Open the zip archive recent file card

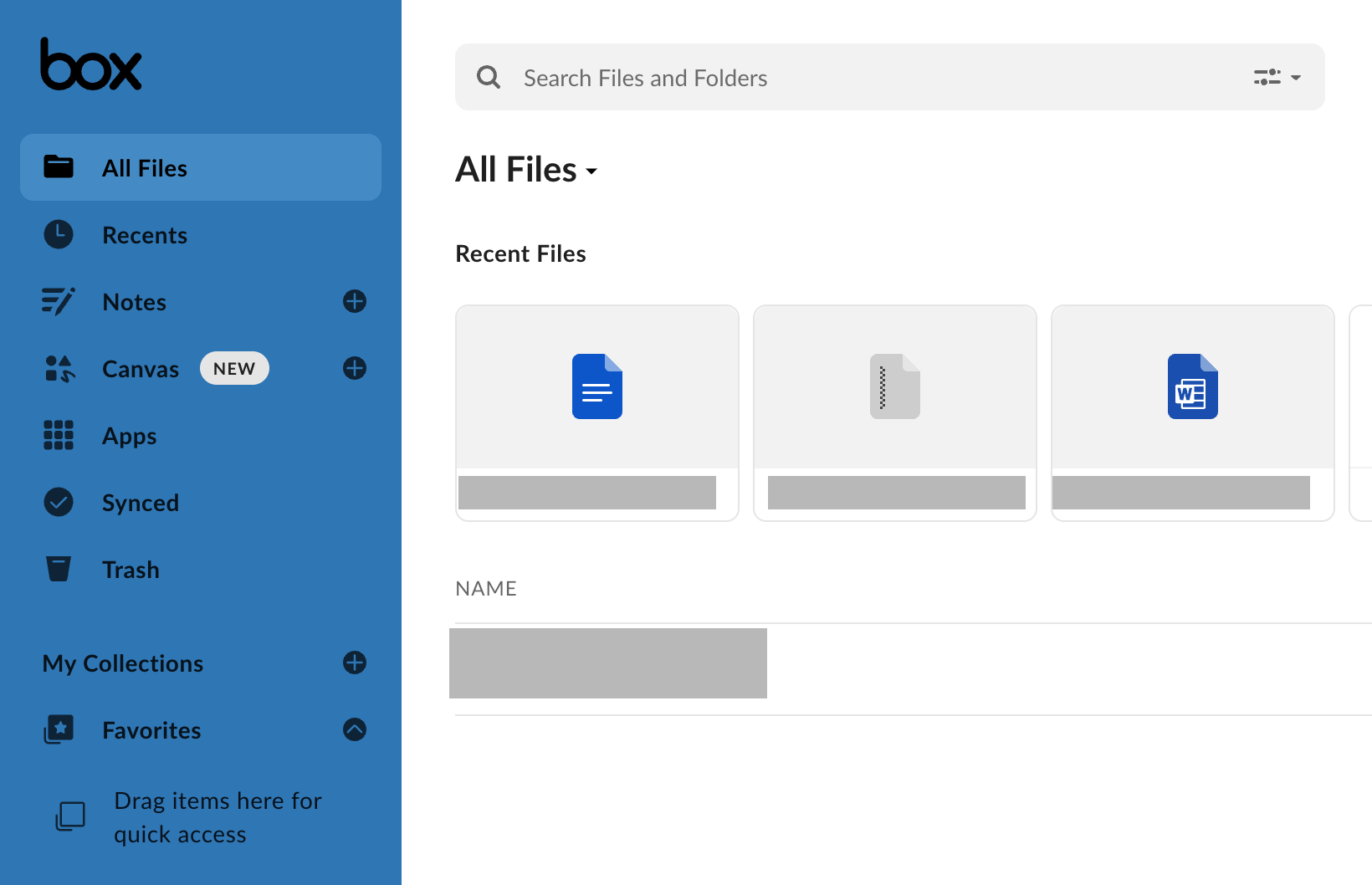click(895, 413)
